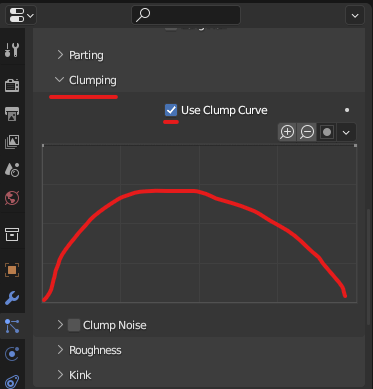Open the Scene properties tab
The image size is (373, 389).
[12, 170]
